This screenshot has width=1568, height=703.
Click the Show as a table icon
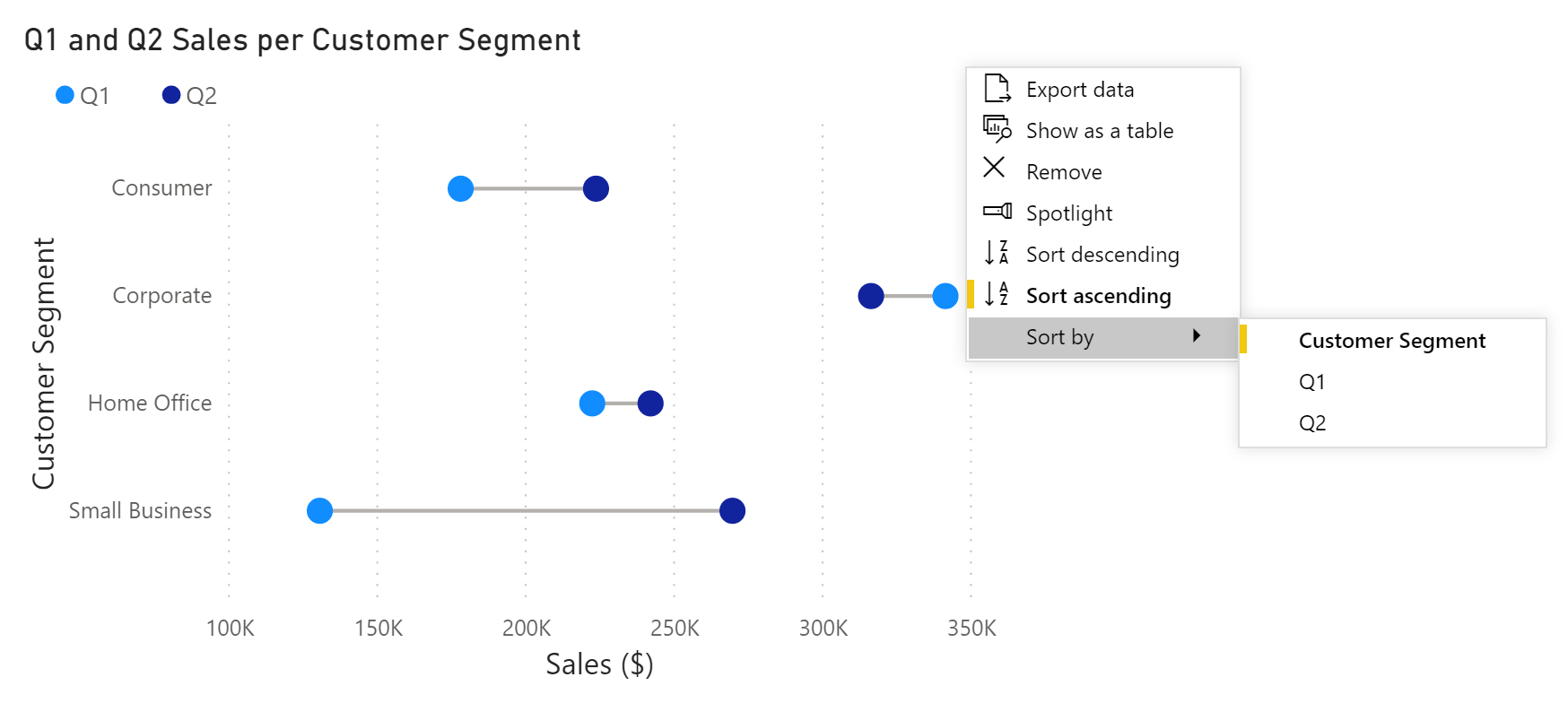click(x=996, y=130)
